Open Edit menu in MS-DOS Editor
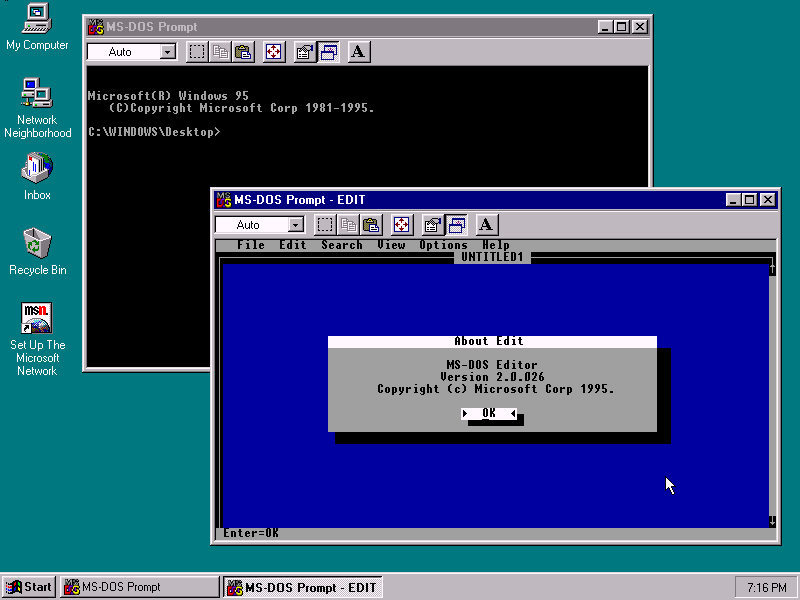 click(292, 245)
